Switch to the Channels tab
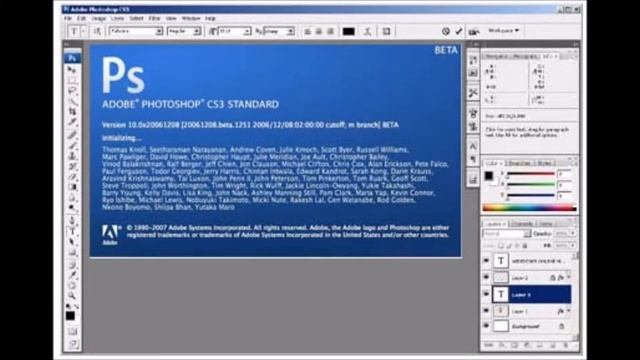This screenshot has width=640, height=360. coord(522,224)
